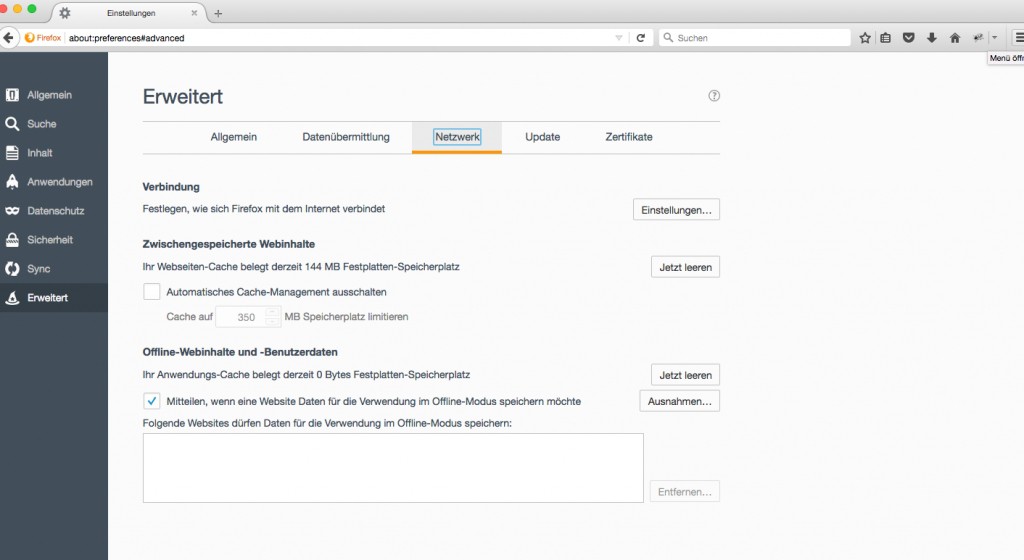Click the bookmark star icon
The height and width of the screenshot is (560, 1024).
click(x=866, y=38)
